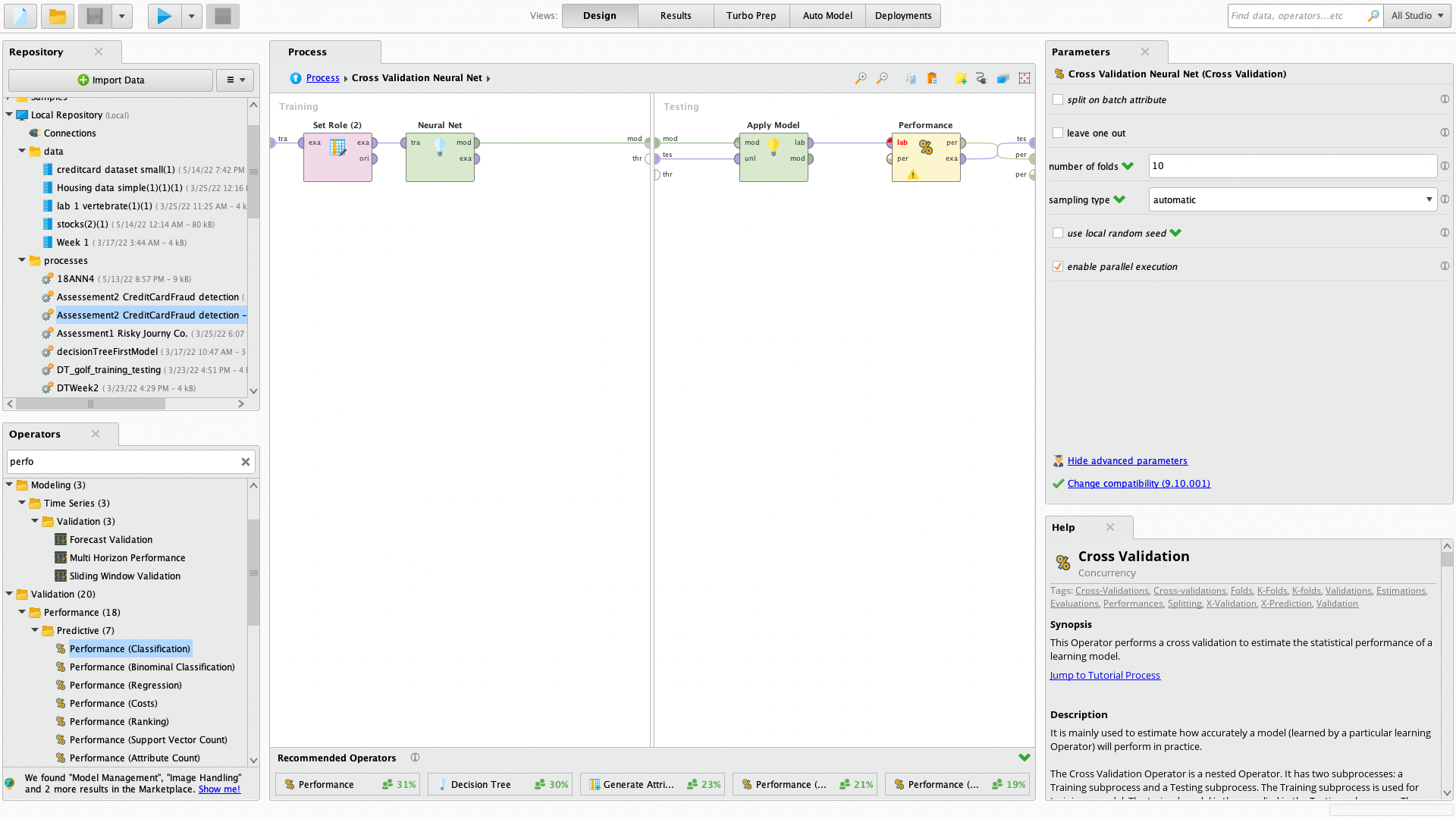Click Hide advanced parameters link

click(1127, 461)
